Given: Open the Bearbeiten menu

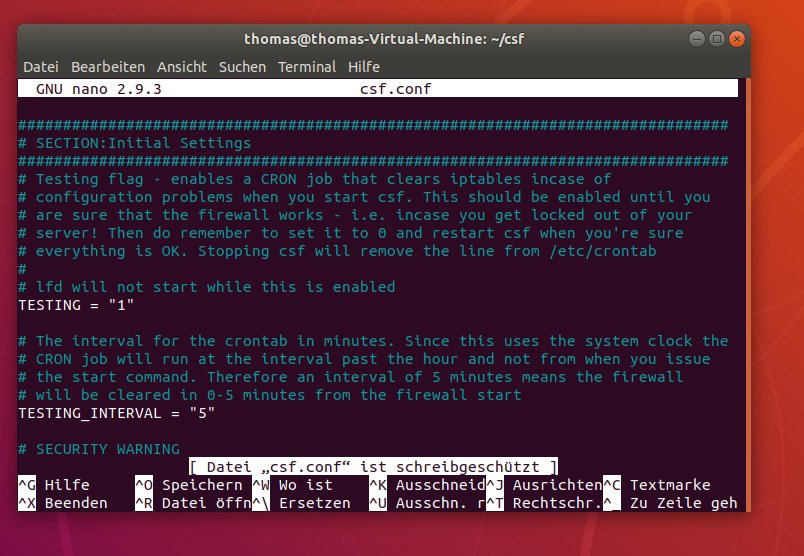Looking at the screenshot, I should coord(108,67).
